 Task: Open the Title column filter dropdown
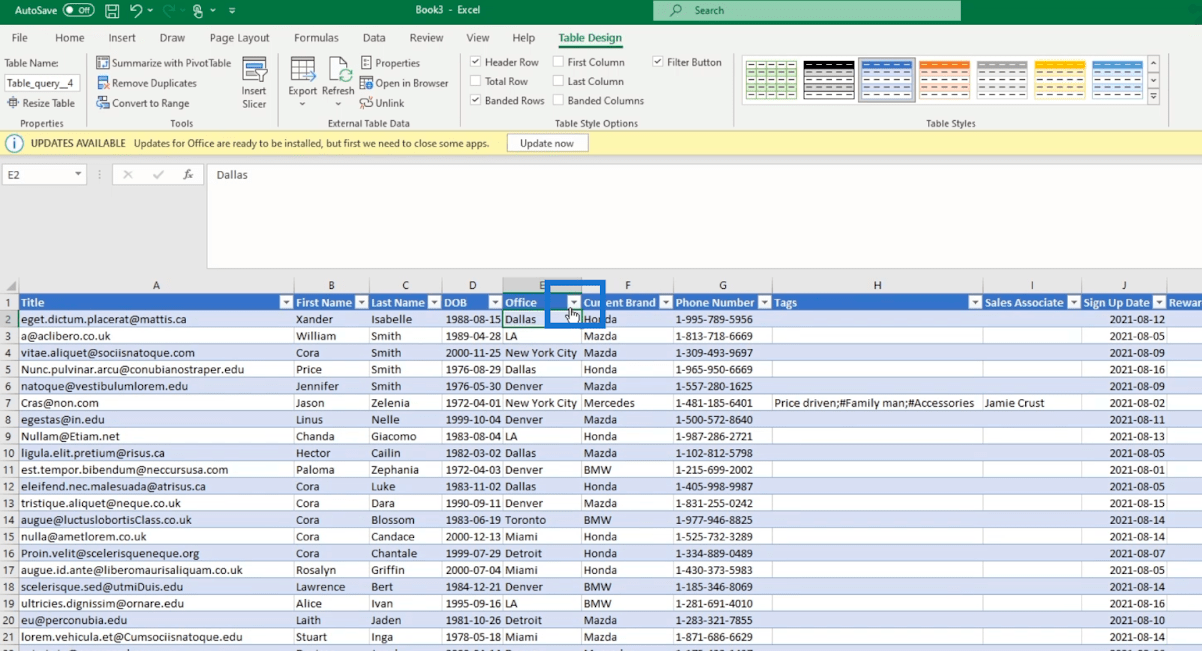click(x=286, y=303)
